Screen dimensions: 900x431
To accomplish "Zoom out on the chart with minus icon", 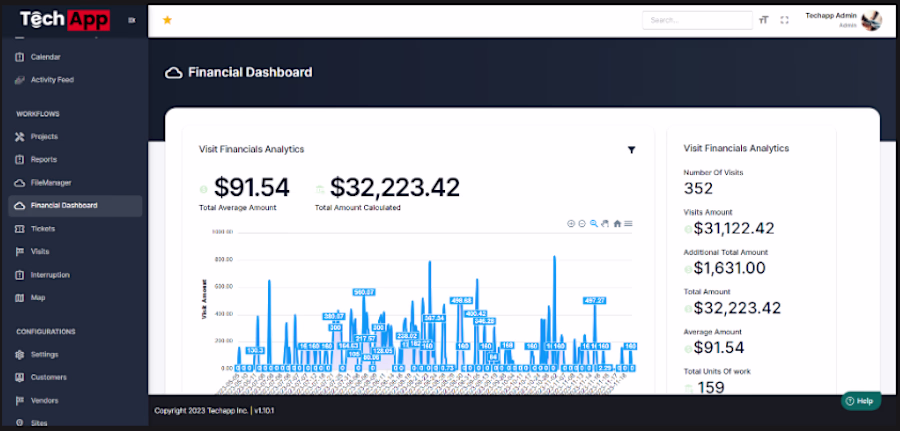I will click(582, 223).
